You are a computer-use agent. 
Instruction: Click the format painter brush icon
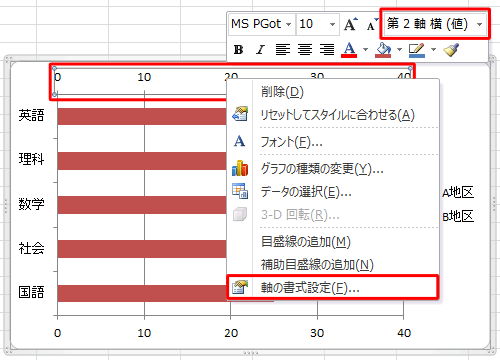coord(451,50)
